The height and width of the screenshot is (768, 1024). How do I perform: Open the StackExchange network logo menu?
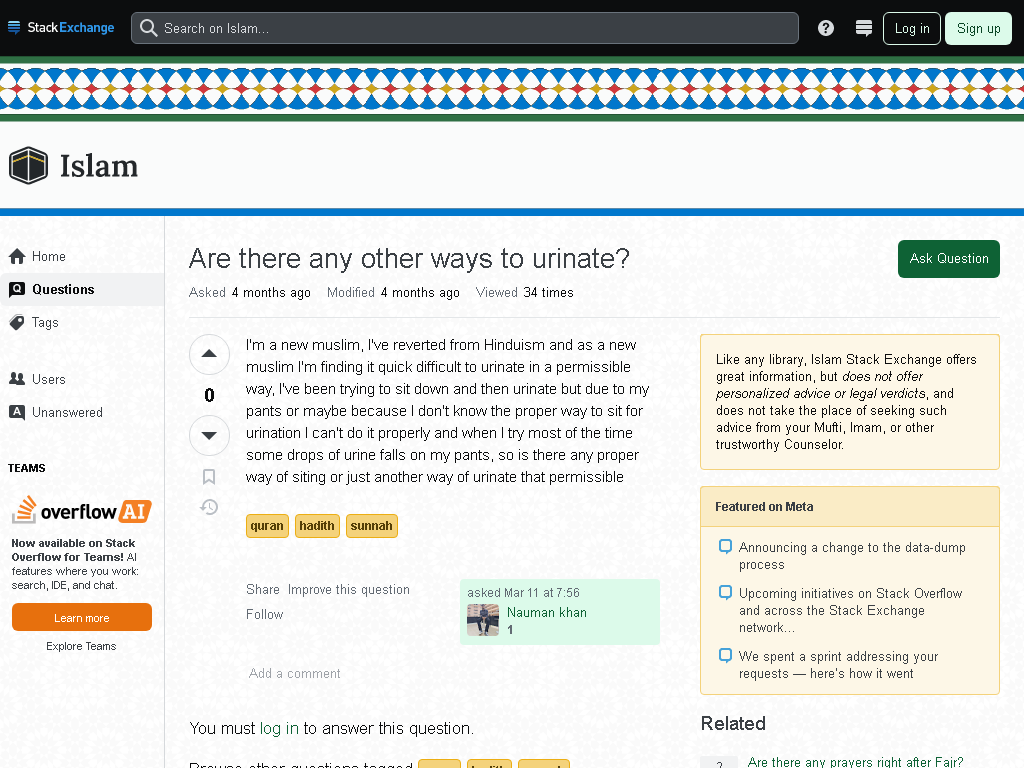point(61,27)
